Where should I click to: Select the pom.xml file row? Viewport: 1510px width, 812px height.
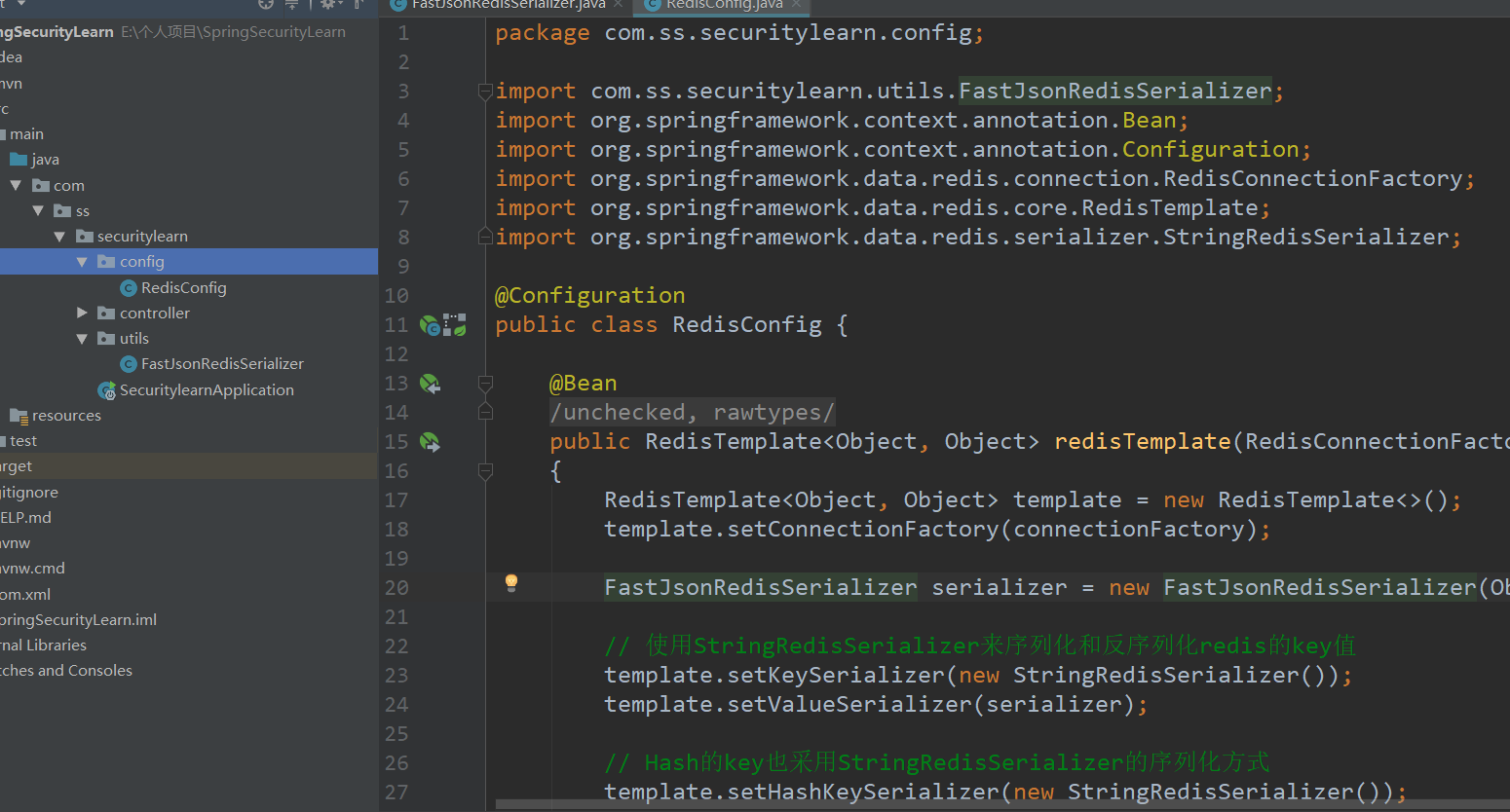coord(189,595)
